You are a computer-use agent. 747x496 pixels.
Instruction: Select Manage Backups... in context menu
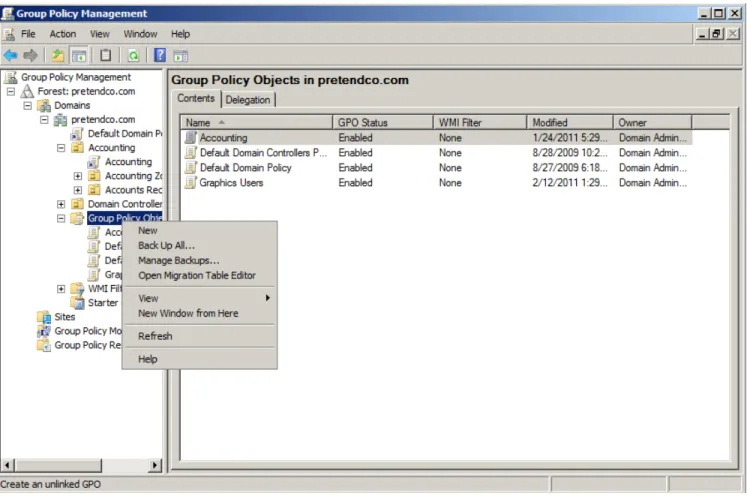200,261
